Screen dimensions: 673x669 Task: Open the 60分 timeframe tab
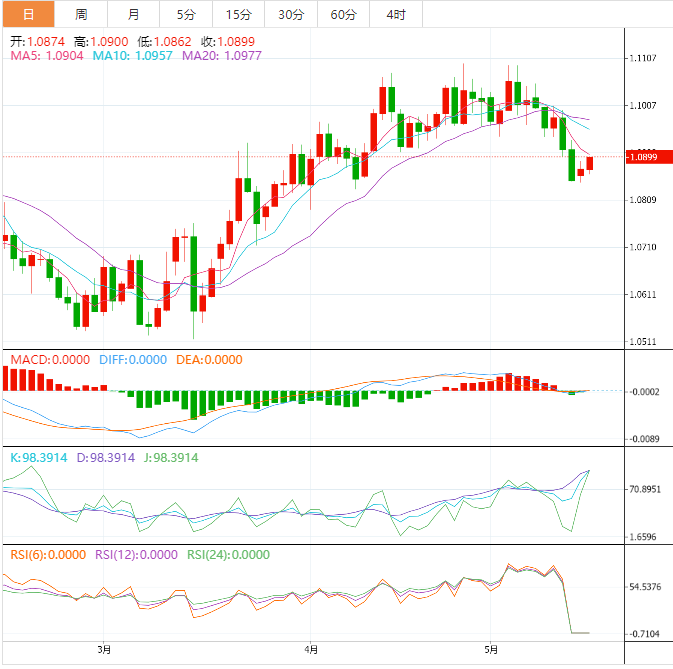click(x=343, y=14)
